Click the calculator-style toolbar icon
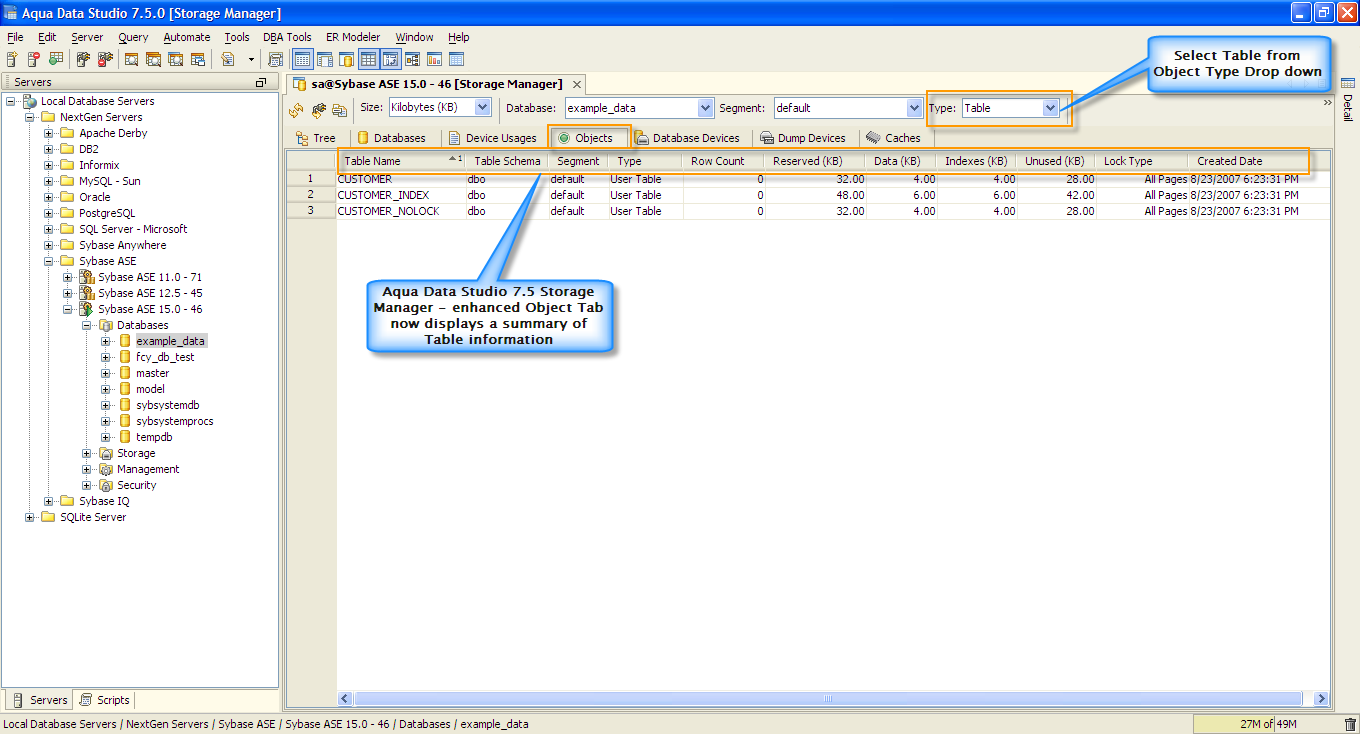Viewport: 1360px width, 734px height. [276, 60]
